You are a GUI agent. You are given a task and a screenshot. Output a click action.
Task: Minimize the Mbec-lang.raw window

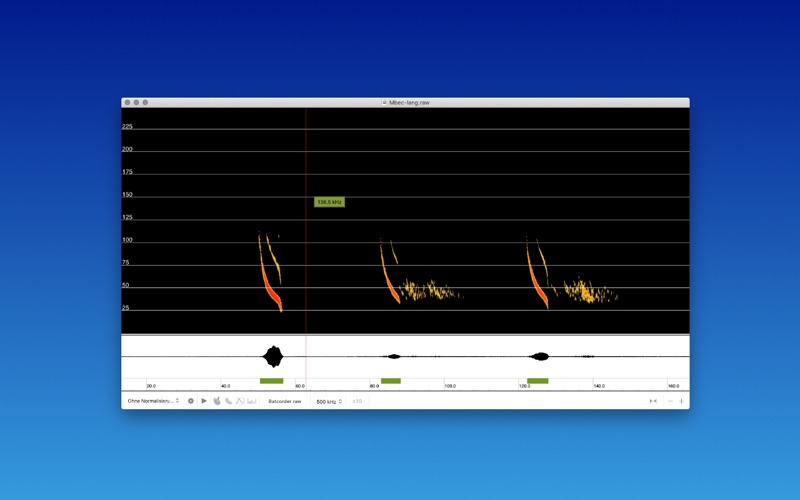[x=136, y=103]
